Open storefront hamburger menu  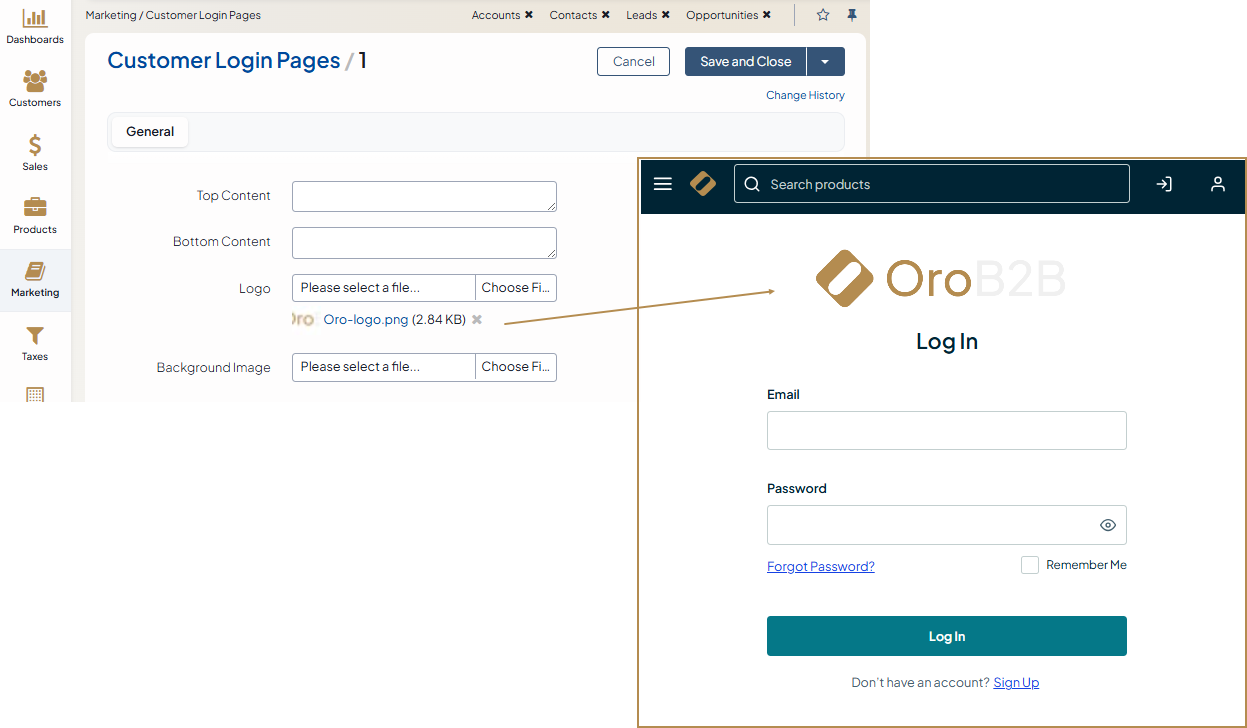tap(662, 184)
